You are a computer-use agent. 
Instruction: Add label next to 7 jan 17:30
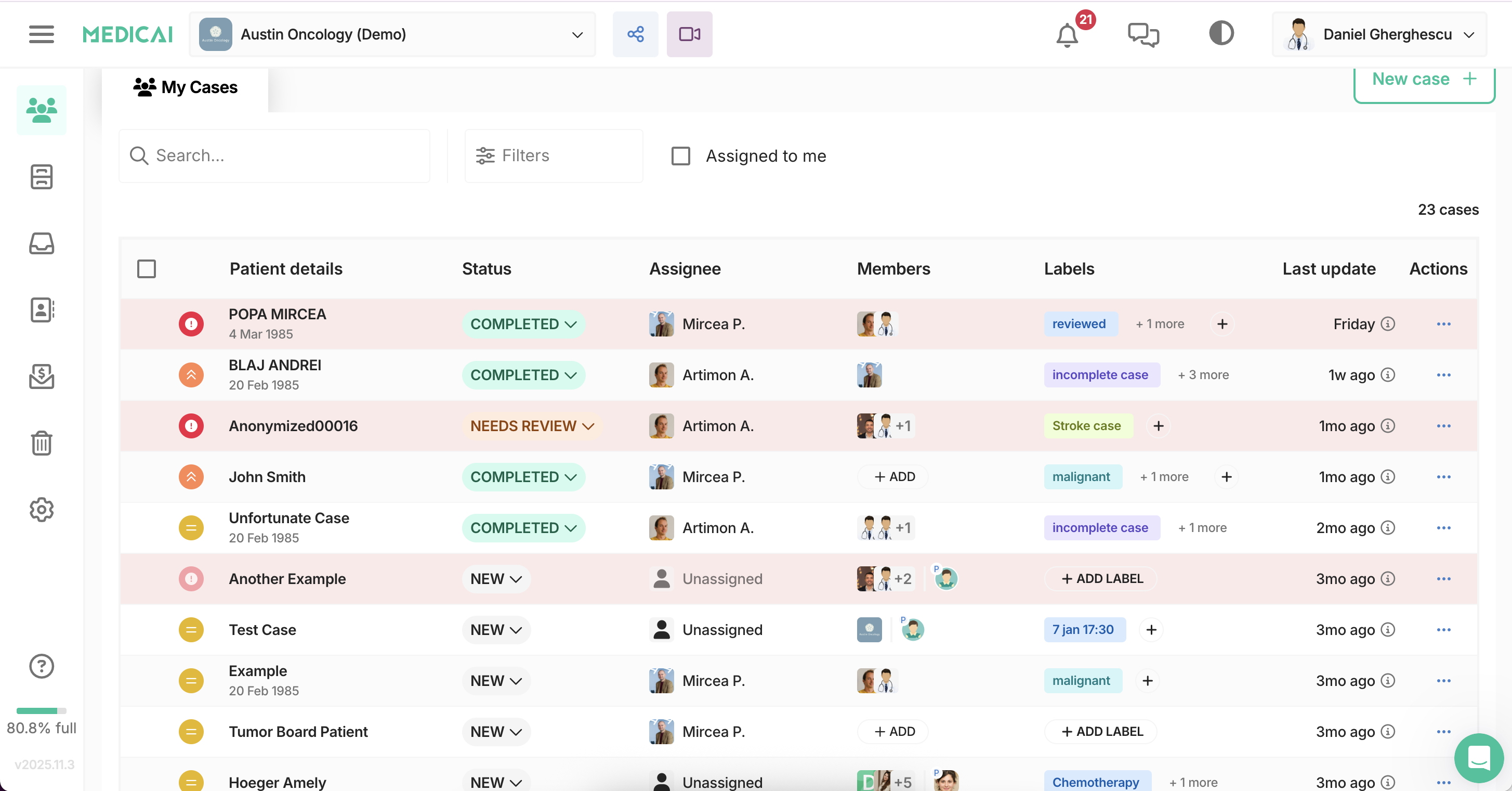point(1151,629)
